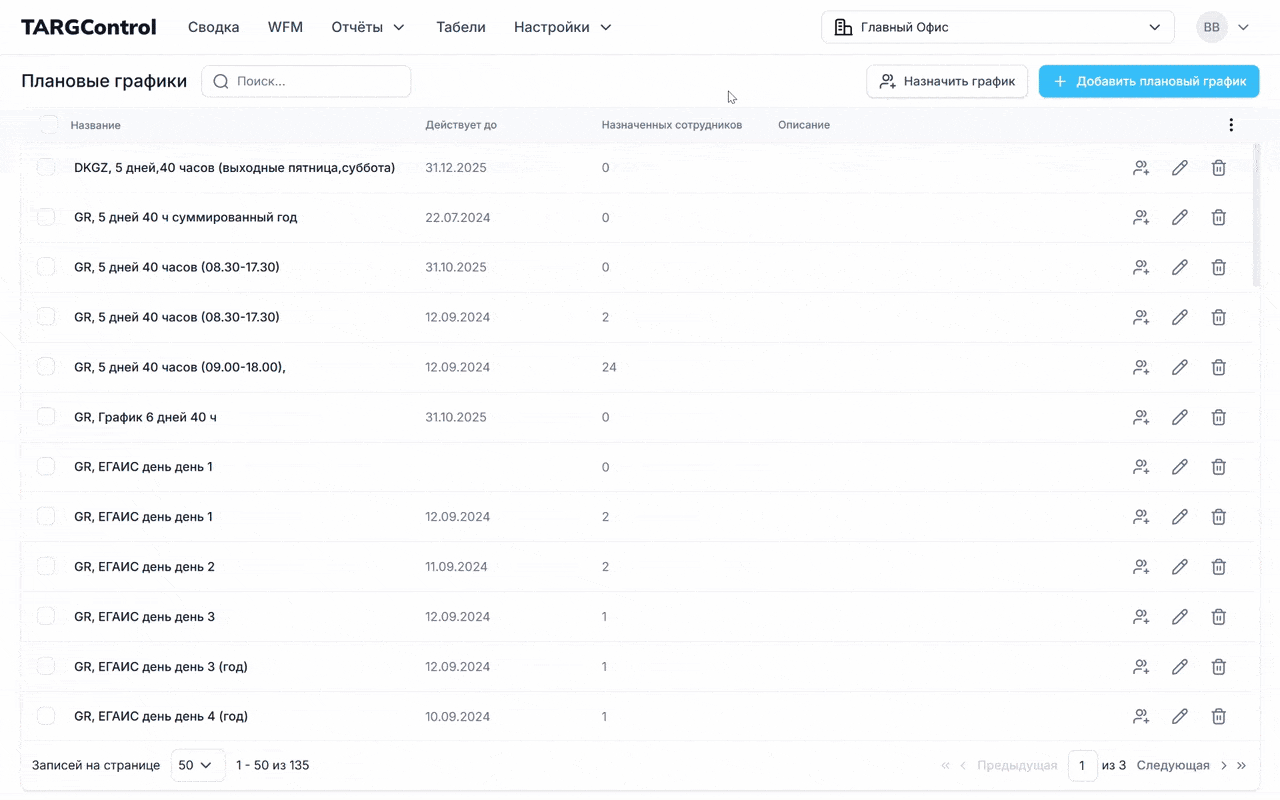Assign employees to GR, ЕГАИС день день 4 (год)

pos(1141,717)
